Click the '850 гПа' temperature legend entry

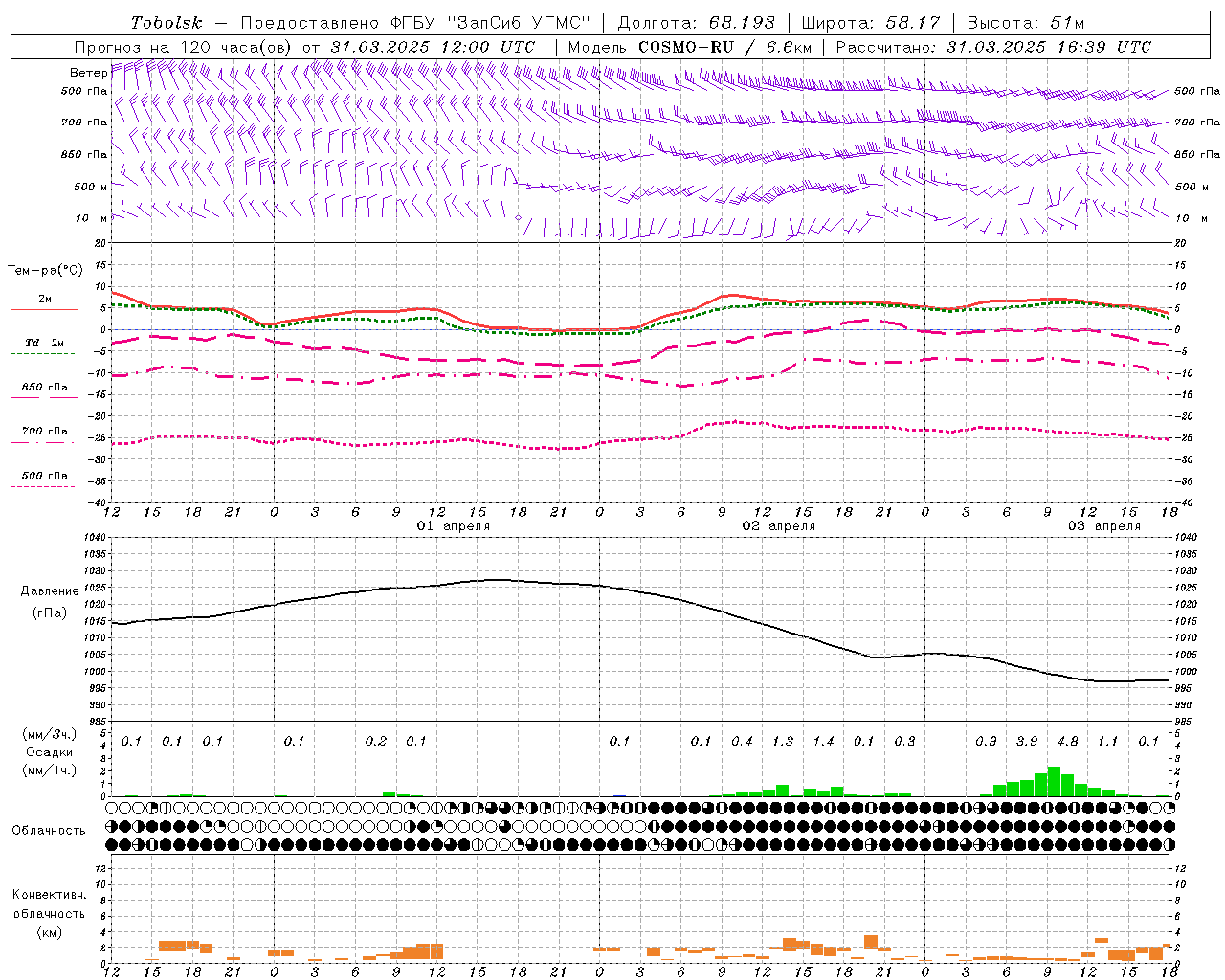pos(45,388)
